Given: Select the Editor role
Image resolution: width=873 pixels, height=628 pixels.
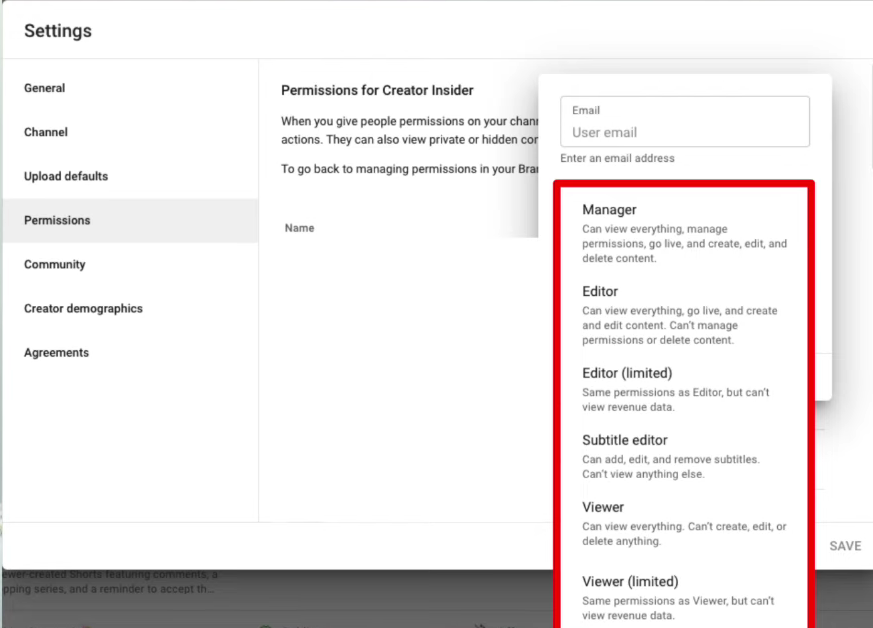Looking at the screenshot, I should [x=684, y=315].
